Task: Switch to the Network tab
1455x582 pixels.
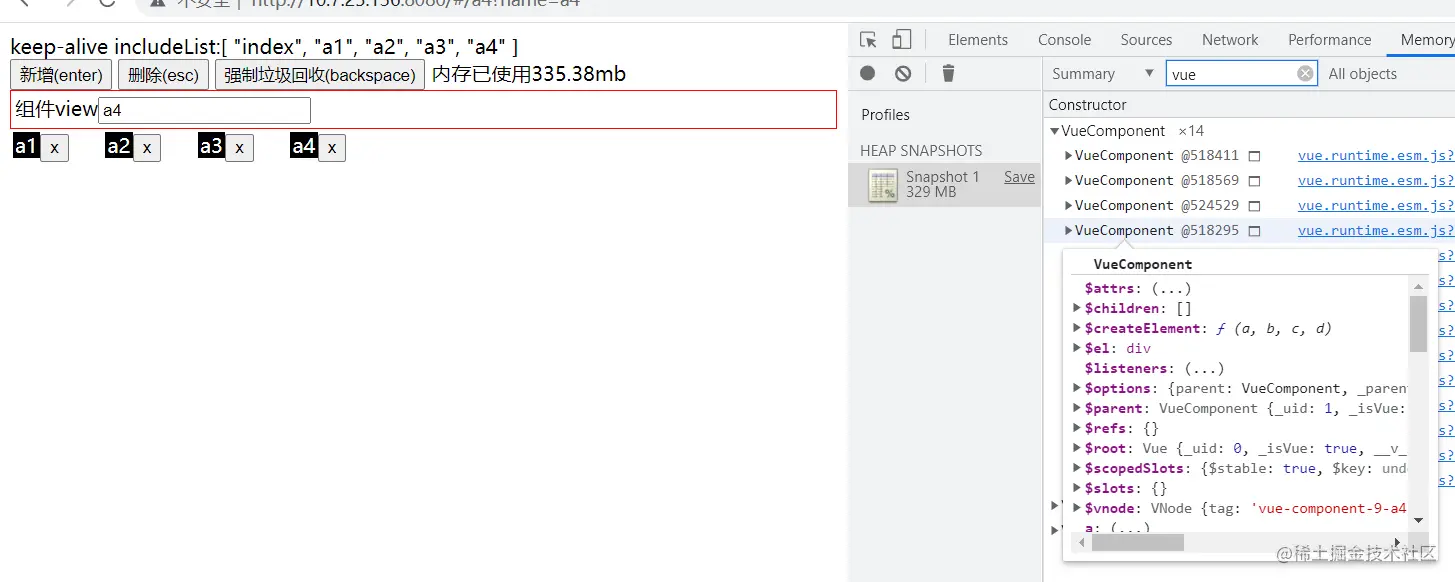Action: click(x=1230, y=40)
